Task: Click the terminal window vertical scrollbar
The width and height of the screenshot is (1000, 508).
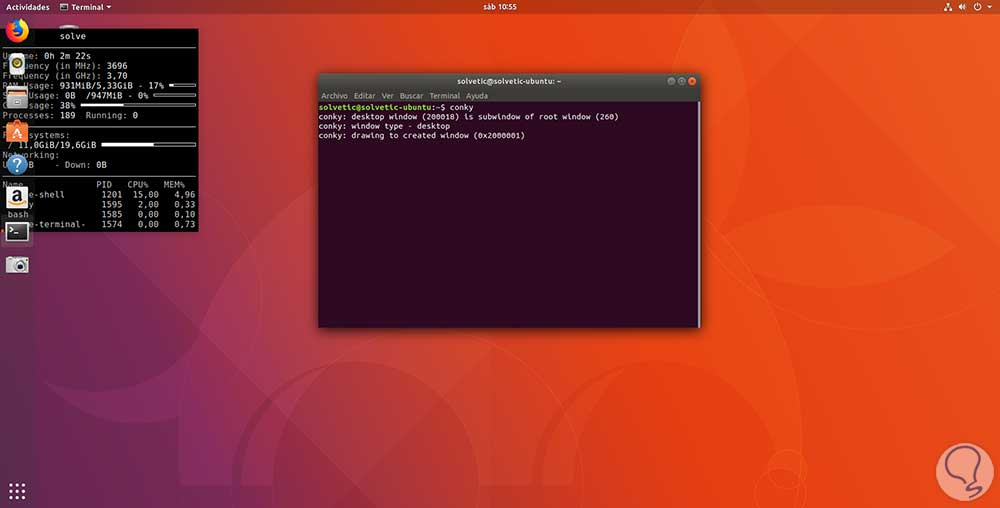Action: (699, 214)
